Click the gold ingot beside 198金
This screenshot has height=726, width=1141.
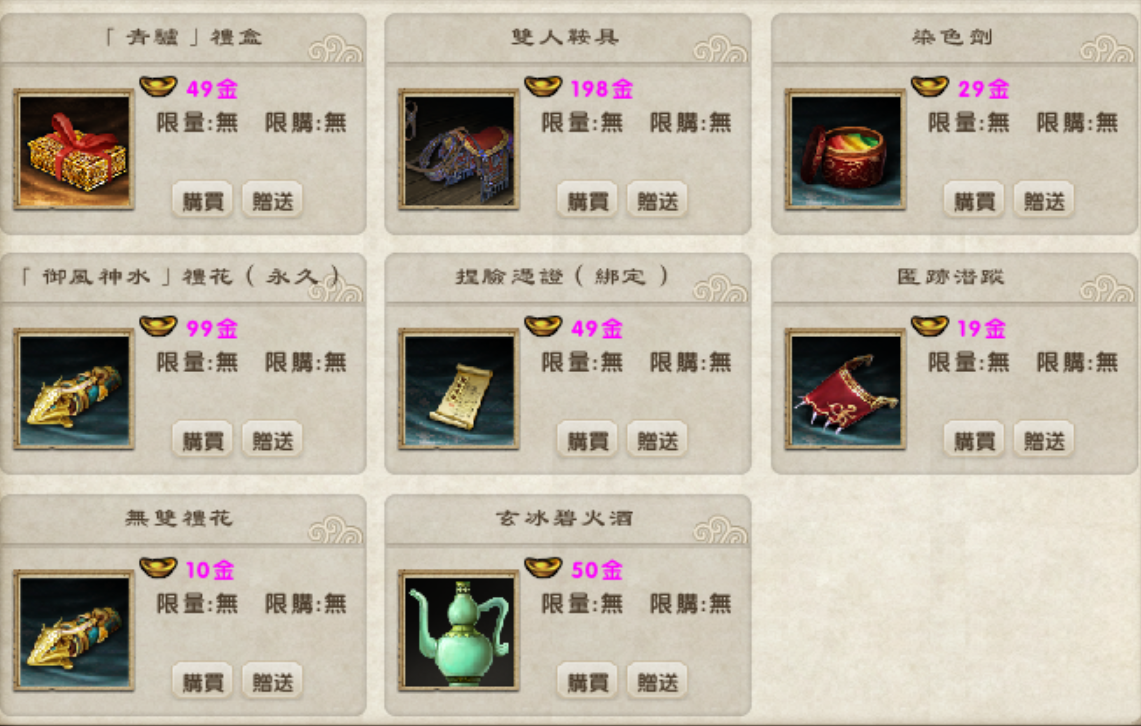[x=543, y=87]
